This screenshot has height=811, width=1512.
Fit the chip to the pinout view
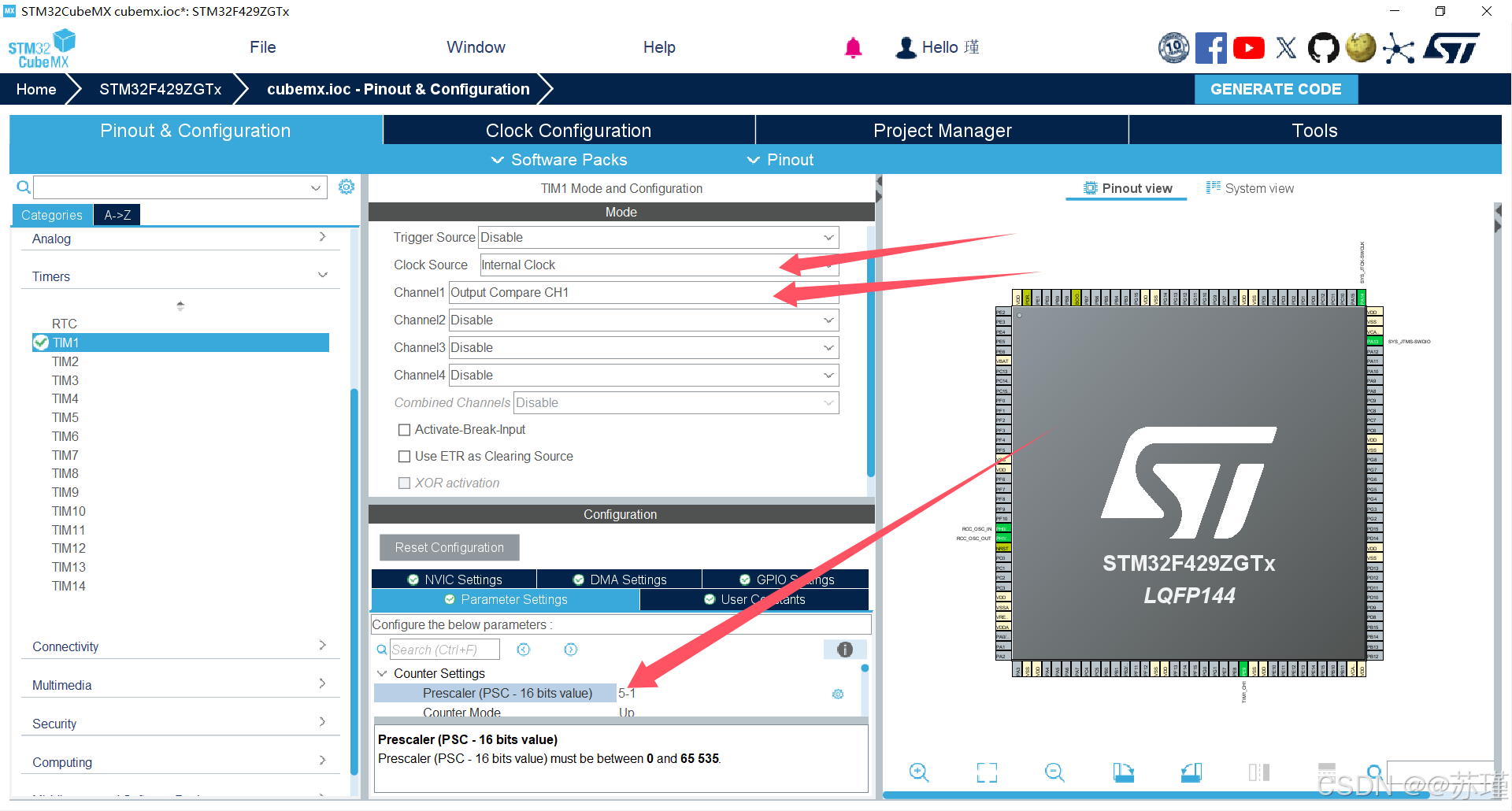tap(987, 772)
